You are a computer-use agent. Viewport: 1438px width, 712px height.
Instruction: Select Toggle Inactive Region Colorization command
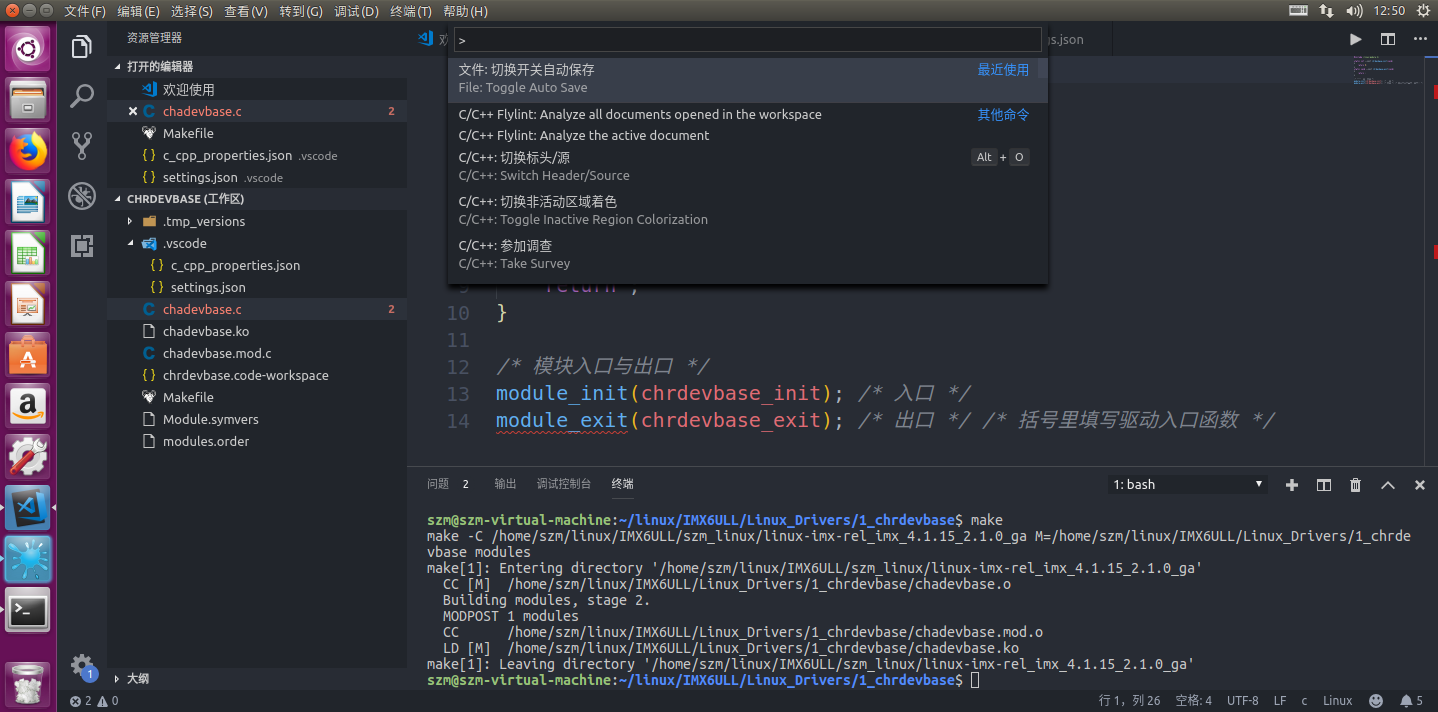(747, 211)
